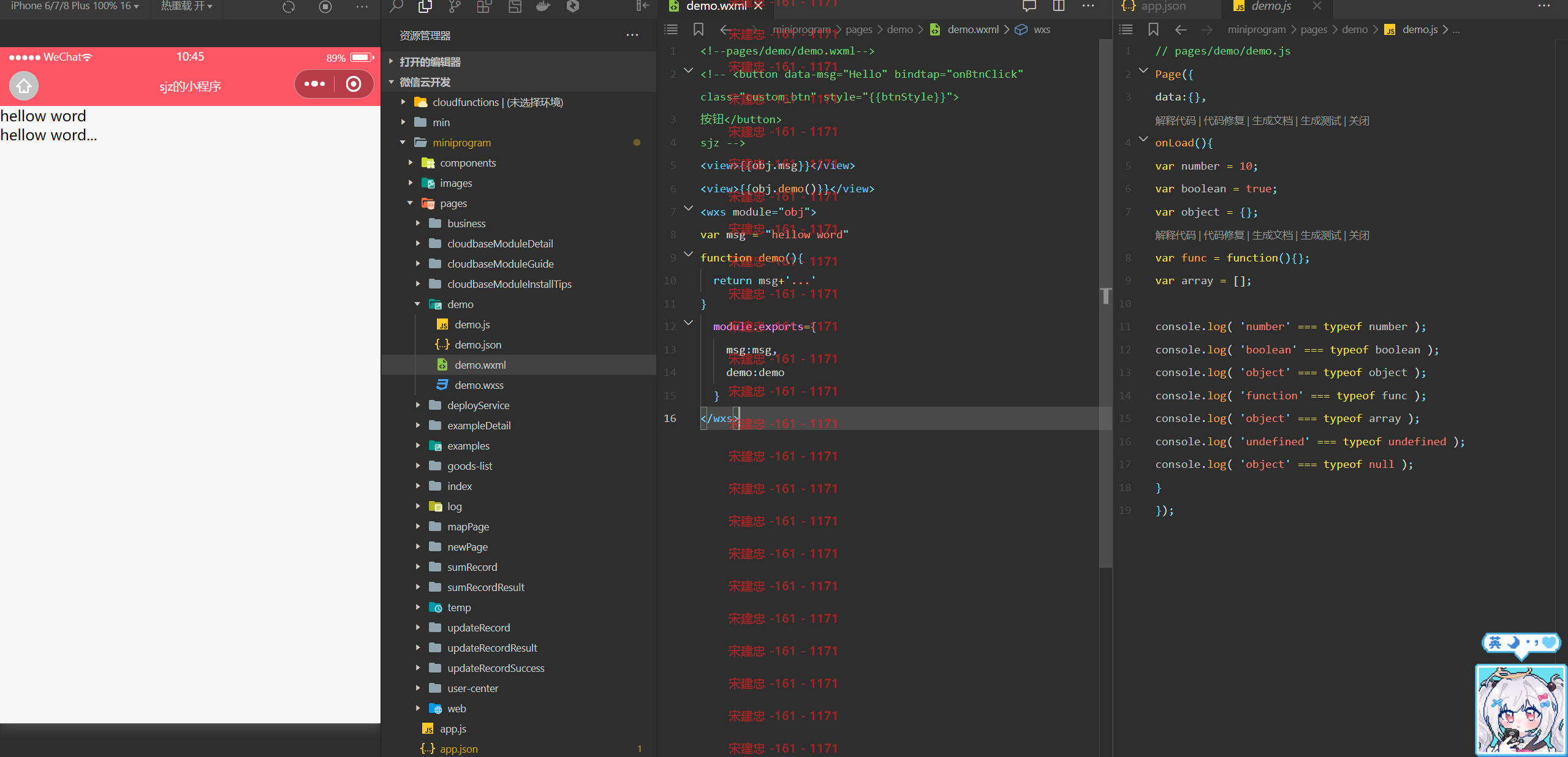Open demo.json in the file tree
Image resolution: width=1568 pixels, height=757 pixels.
pos(478,345)
